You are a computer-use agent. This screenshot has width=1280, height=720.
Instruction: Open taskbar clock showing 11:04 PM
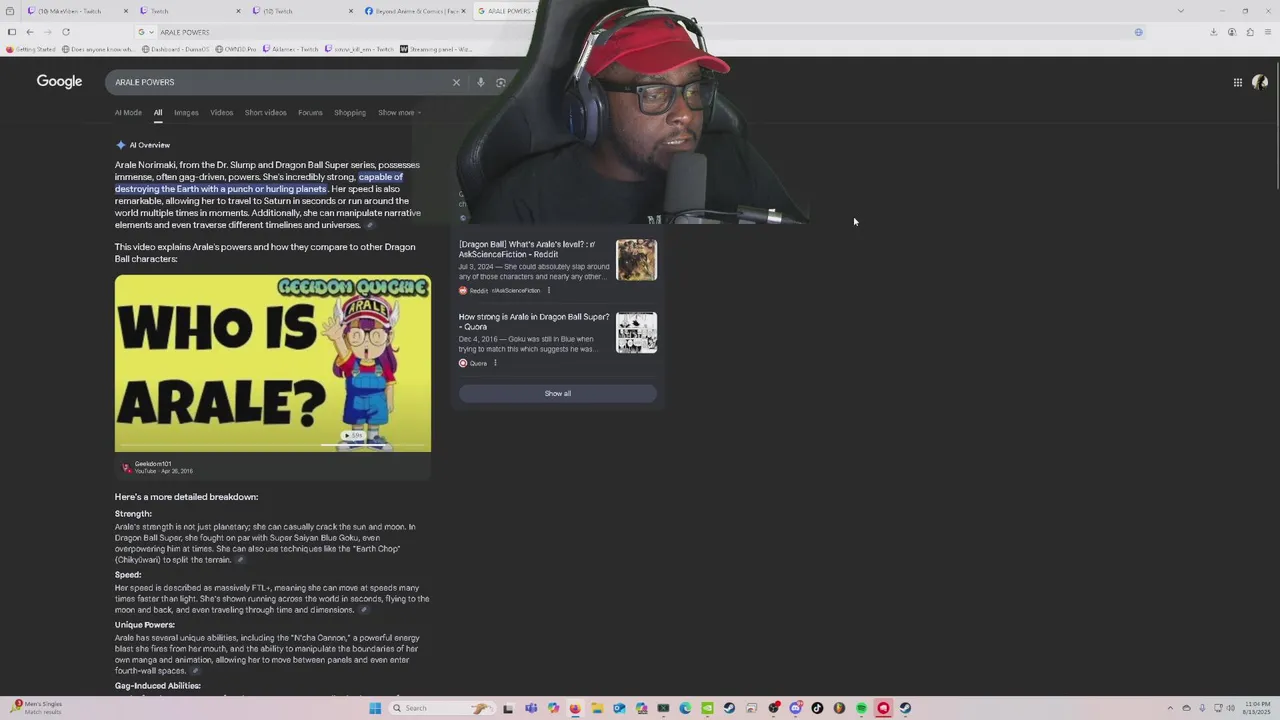point(1256,708)
